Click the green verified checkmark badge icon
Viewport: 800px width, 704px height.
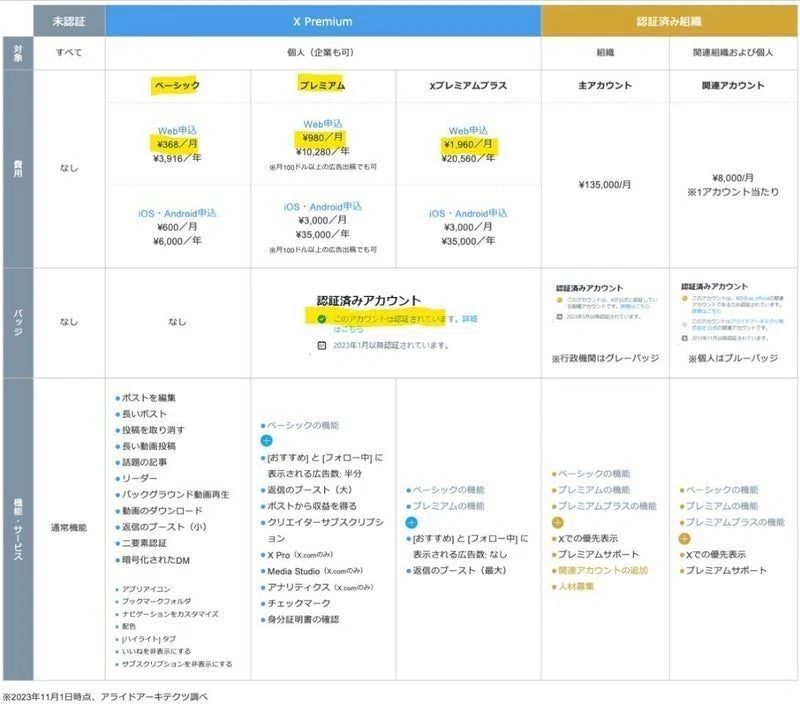click(x=321, y=319)
